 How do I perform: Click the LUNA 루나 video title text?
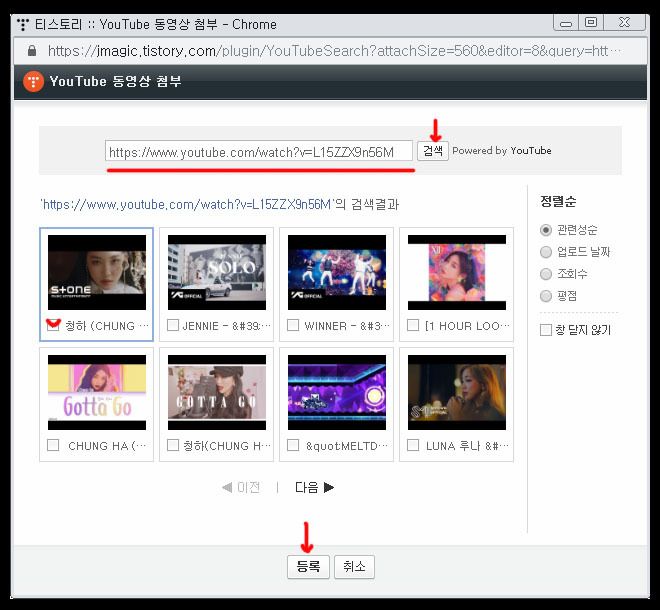[x=467, y=446]
